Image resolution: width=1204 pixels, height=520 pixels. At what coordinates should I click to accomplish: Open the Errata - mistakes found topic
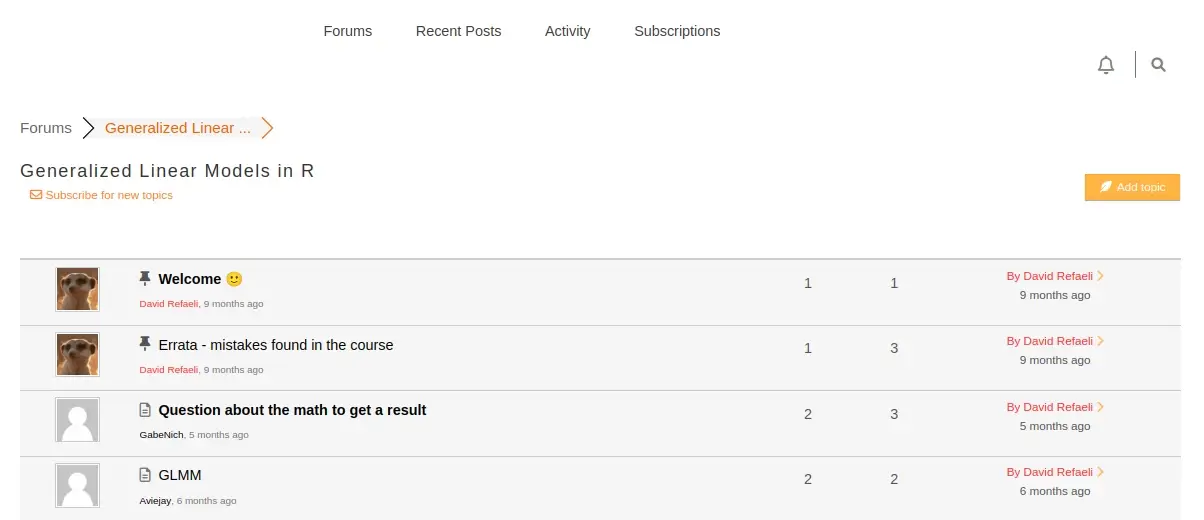click(276, 345)
